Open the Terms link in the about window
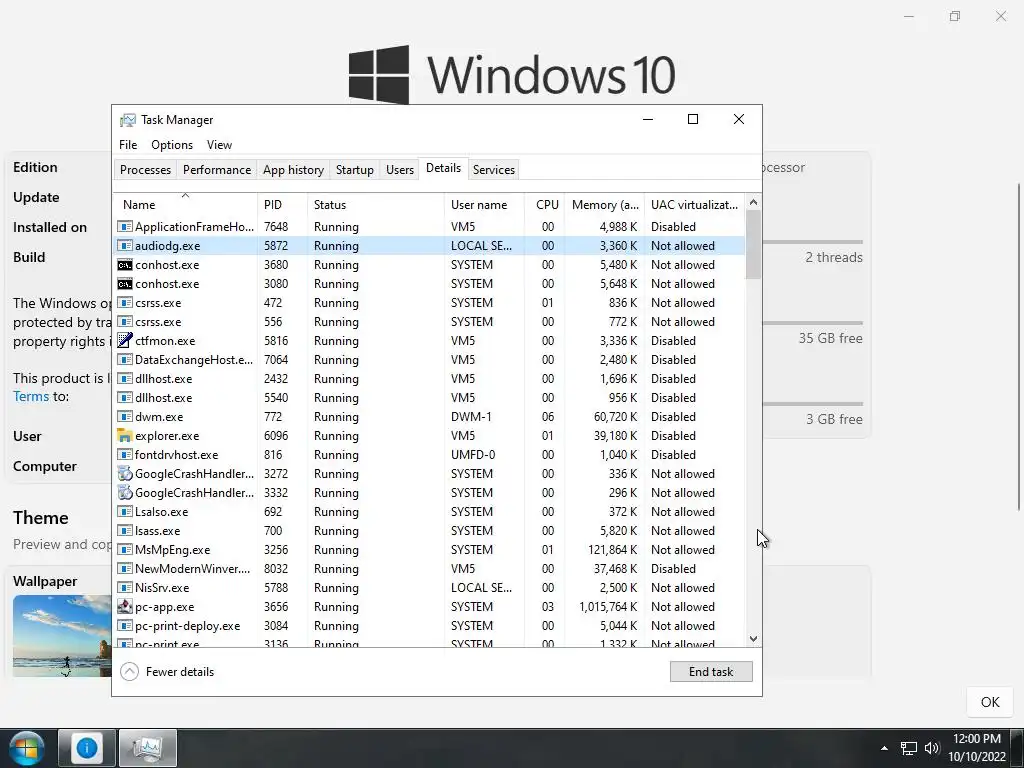The width and height of the screenshot is (1024, 768). pyautogui.click(x=31, y=396)
